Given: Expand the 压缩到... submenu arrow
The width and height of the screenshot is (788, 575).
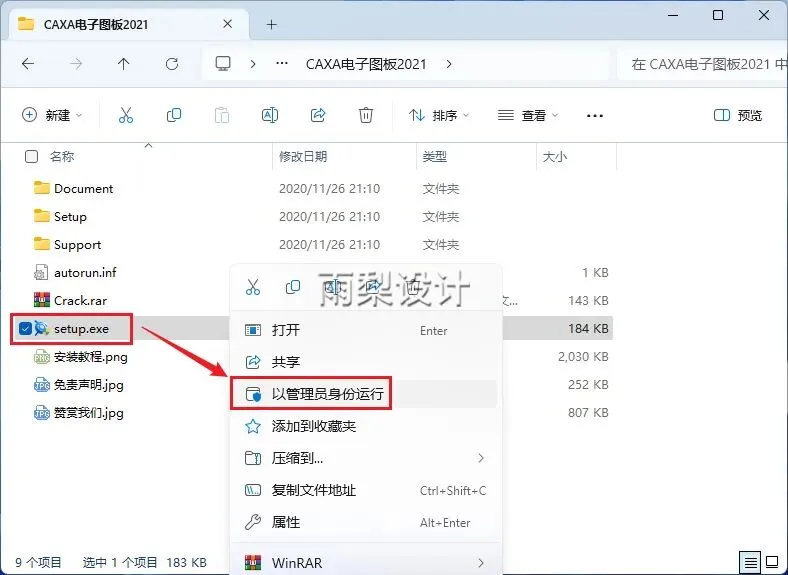Looking at the screenshot, I should coord(481,458).
